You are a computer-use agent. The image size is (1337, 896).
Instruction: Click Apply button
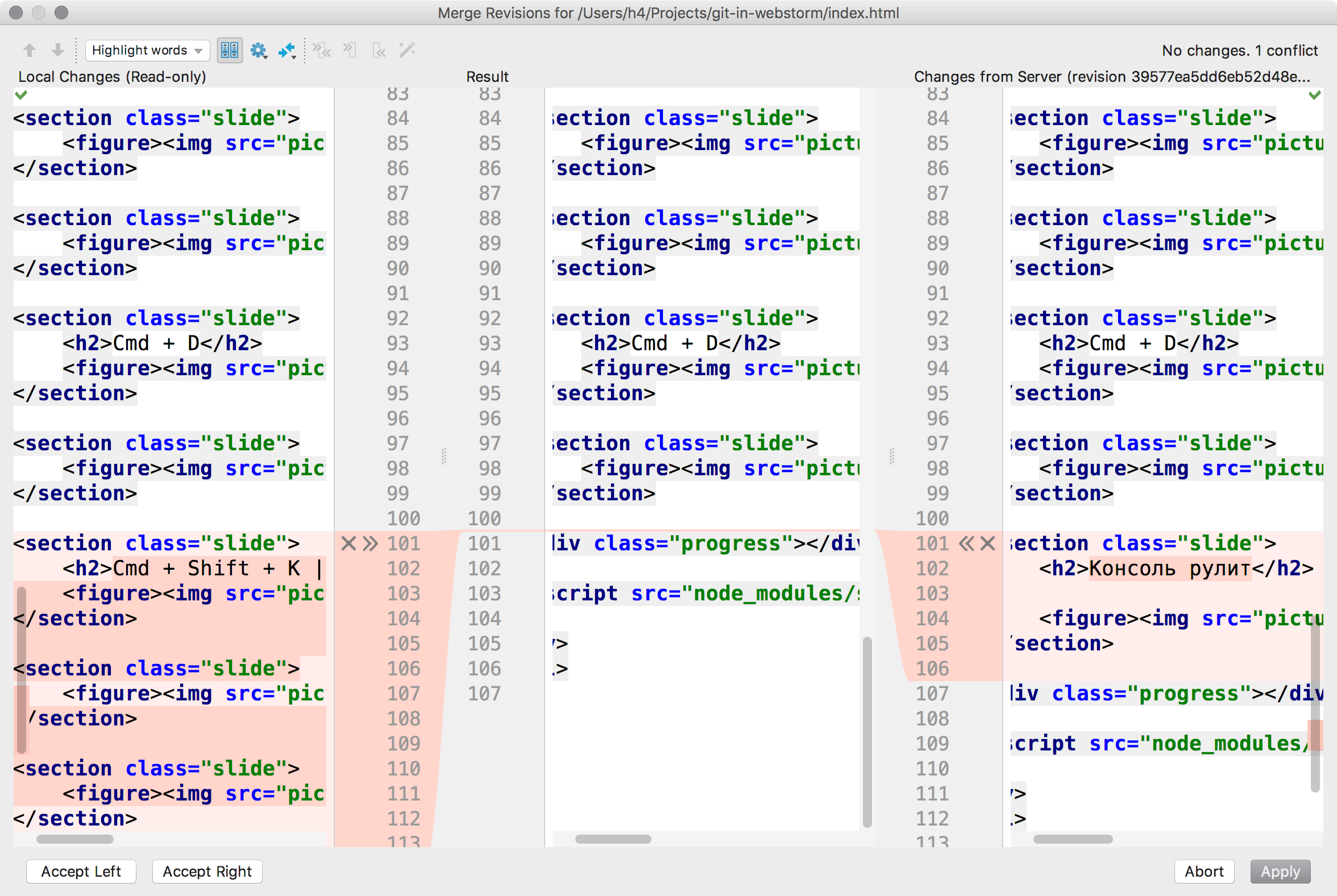click(x=1280, y=872)
